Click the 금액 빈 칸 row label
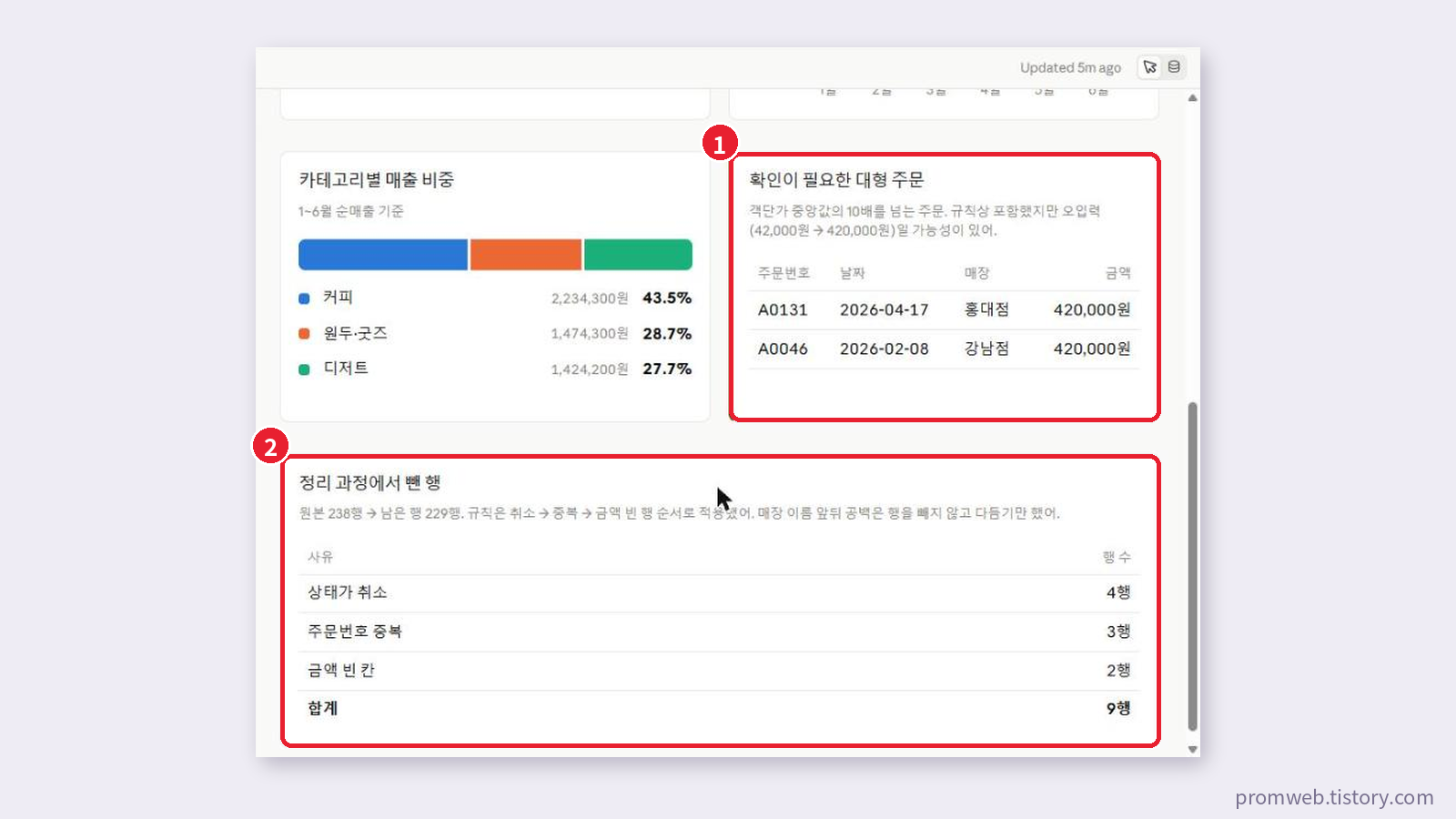 341,671
